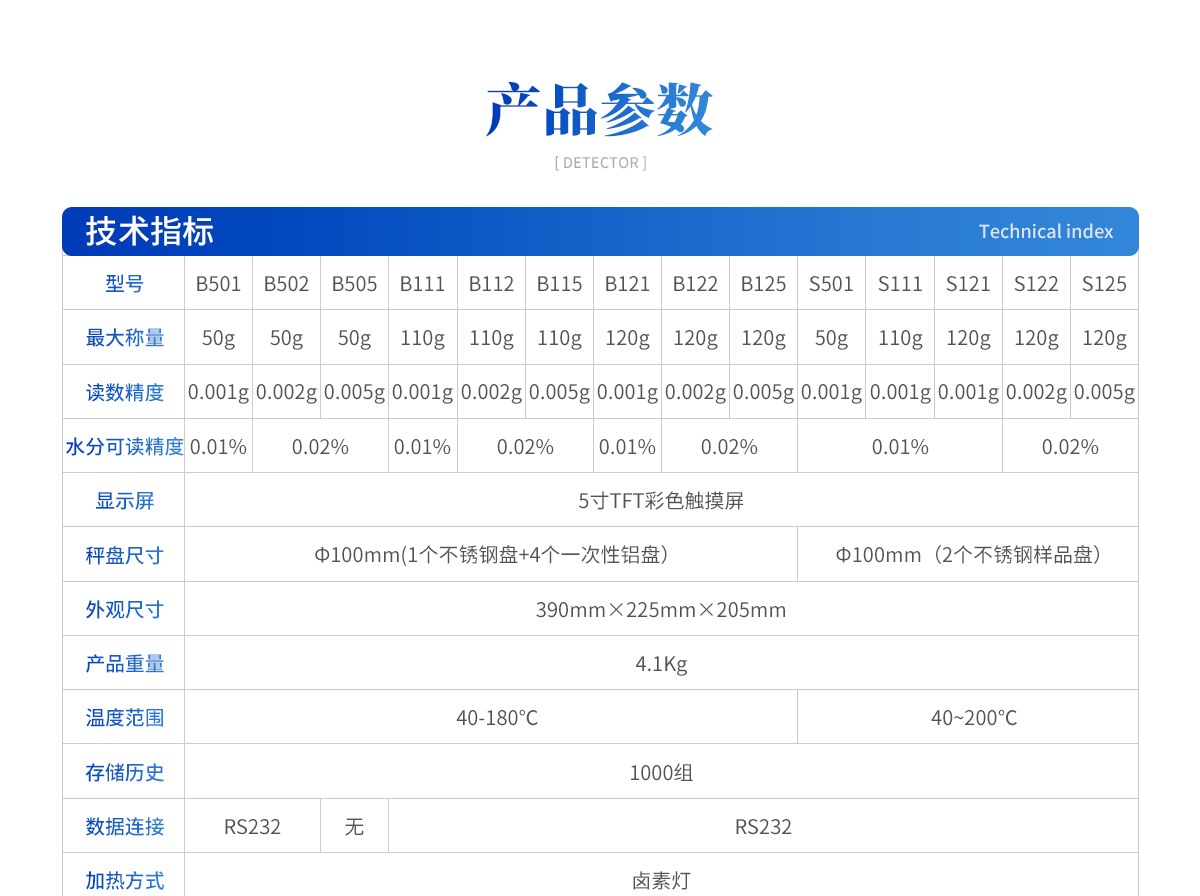Click the 存储历史 row label
Viewport: 1200px width, 896px height.
124,772
